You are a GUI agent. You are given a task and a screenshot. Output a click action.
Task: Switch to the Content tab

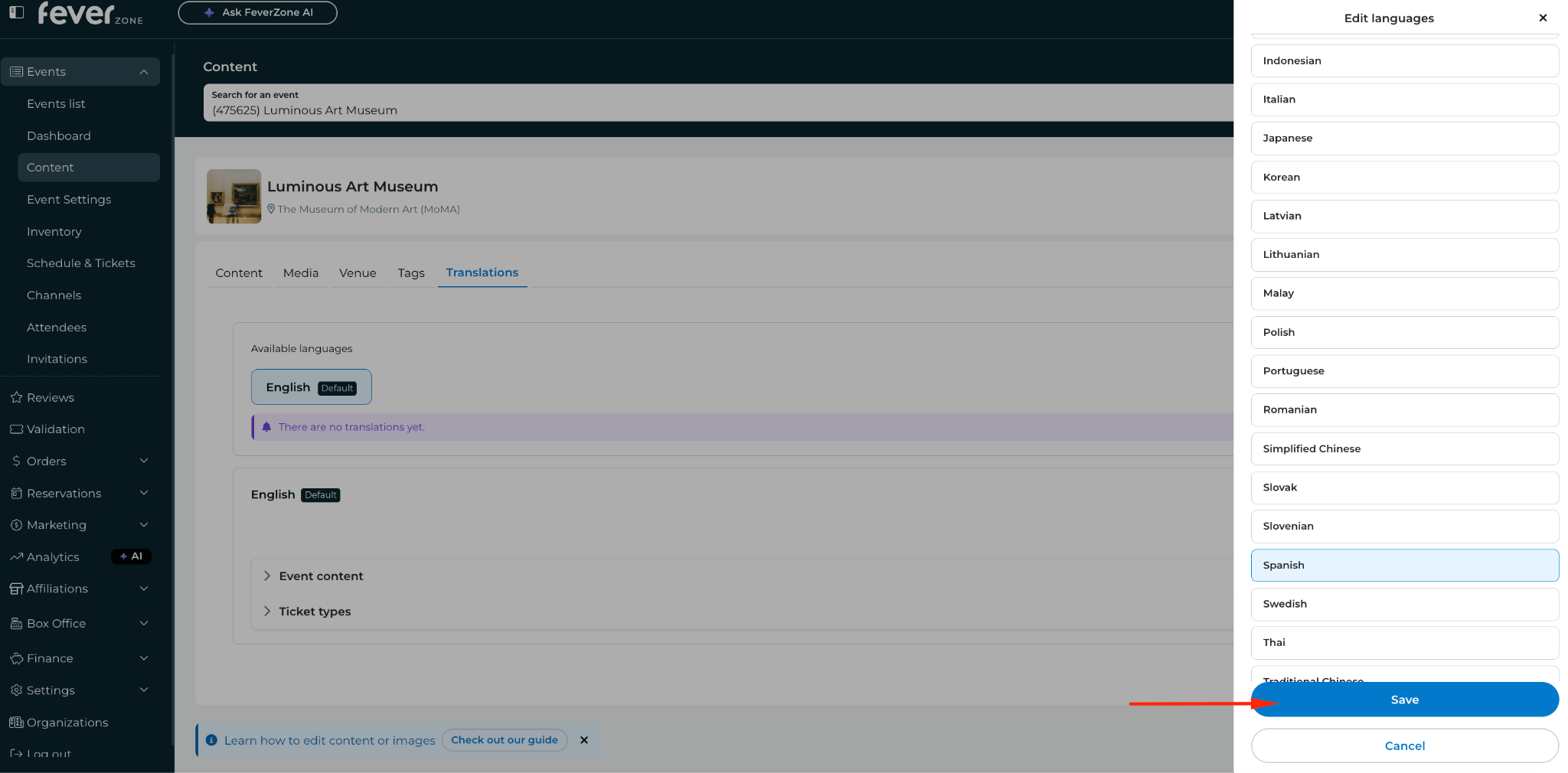239,273
